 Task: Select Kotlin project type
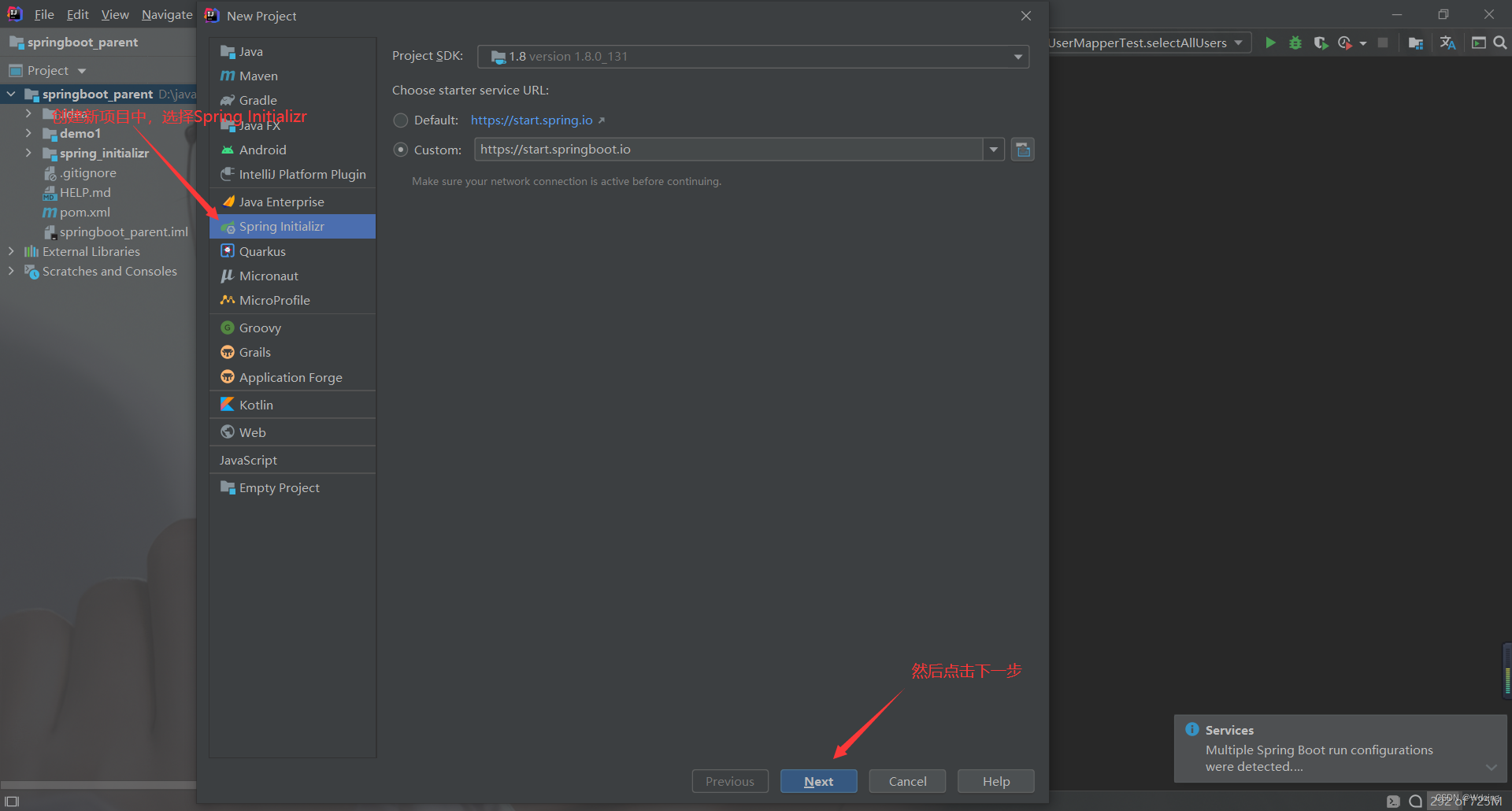point(292,405)
